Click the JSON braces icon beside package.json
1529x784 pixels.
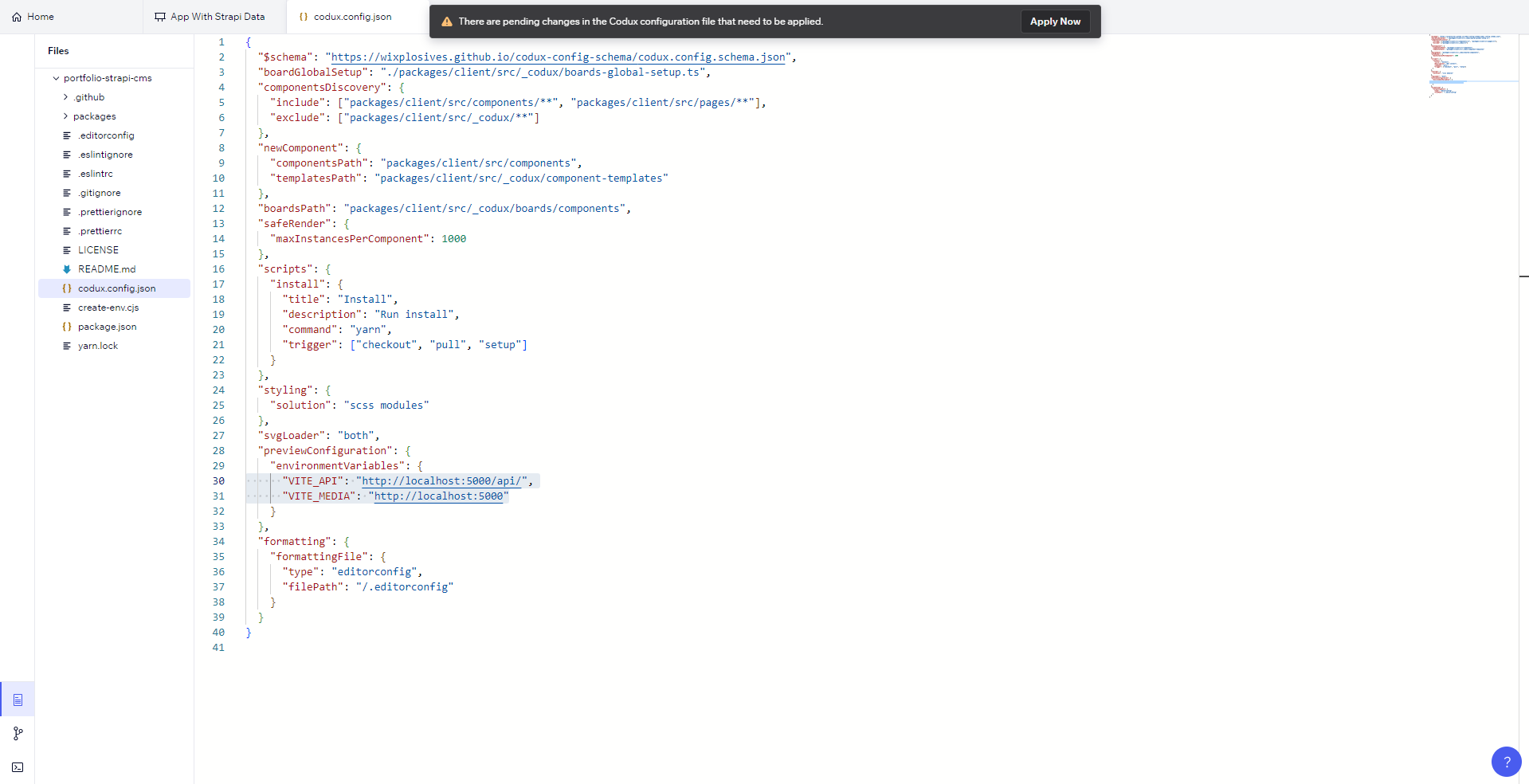click(67, 327)
